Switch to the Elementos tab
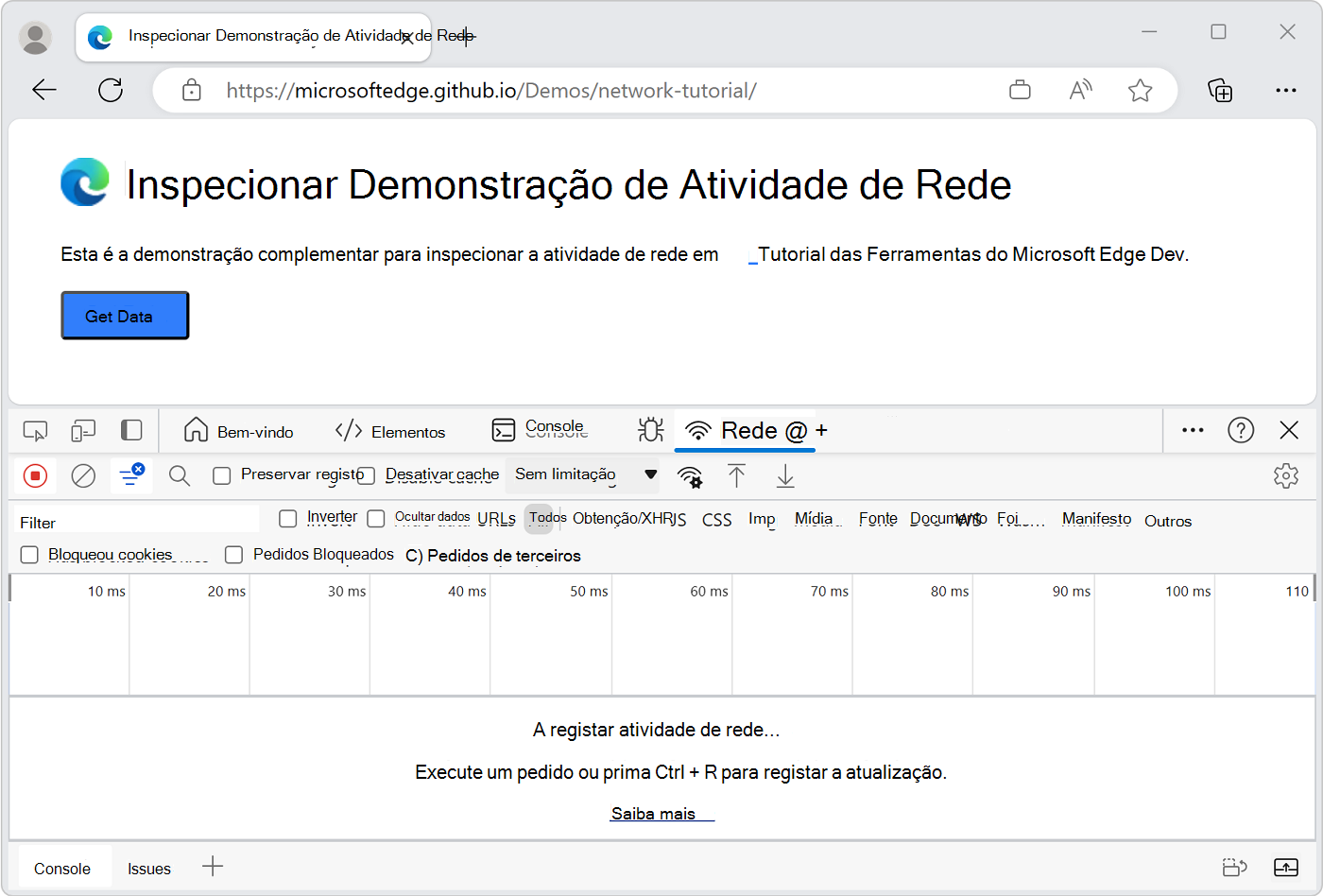The width and height of the screenshot is (1323, 896). coord(390,430)
